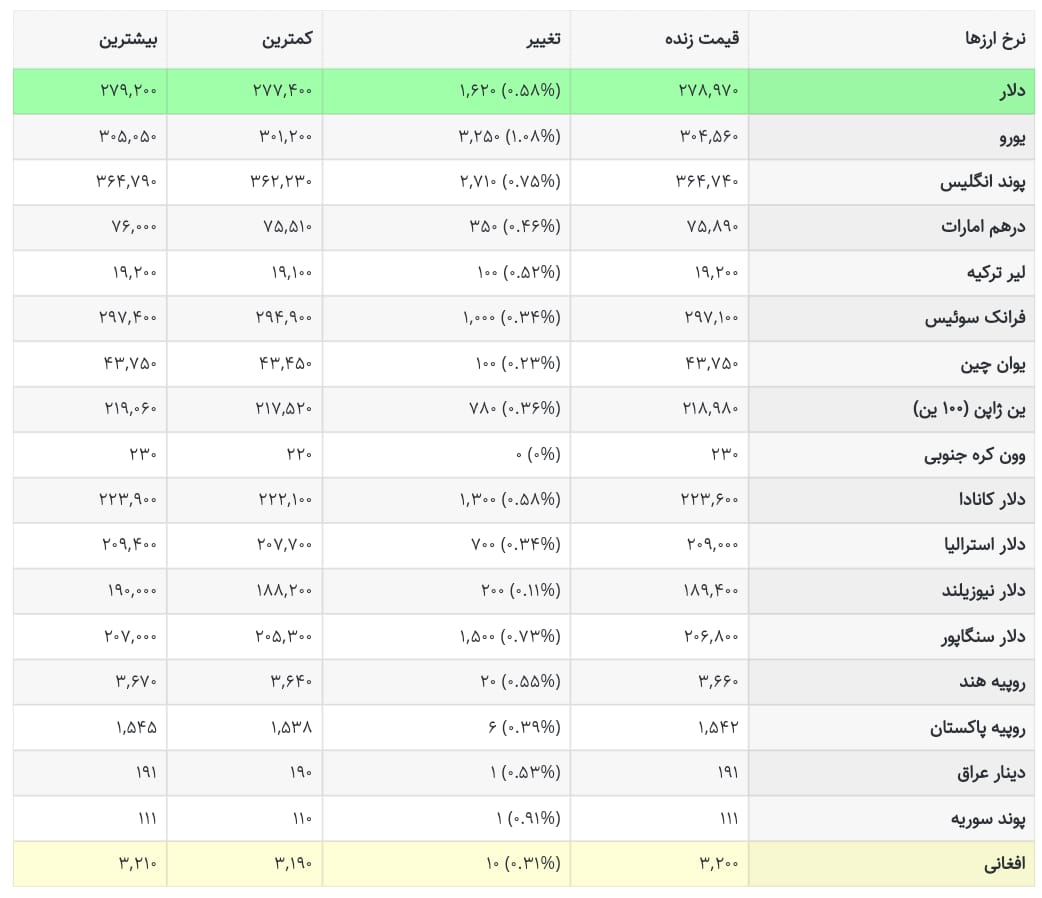Open the دینار عراق currency entry
Screen dimensions: 1042x898
coord(991,774)
